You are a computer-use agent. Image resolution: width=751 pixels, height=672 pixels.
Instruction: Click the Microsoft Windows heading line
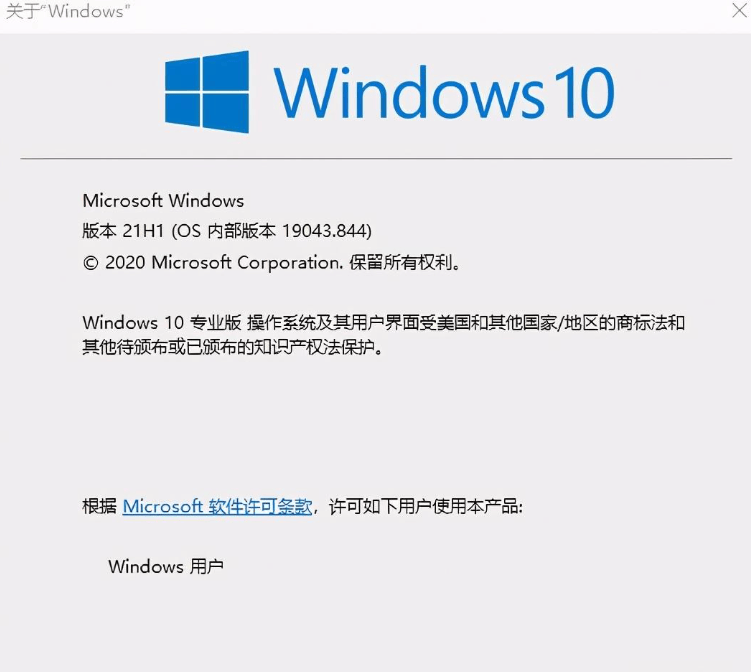[x=163, y=200]
